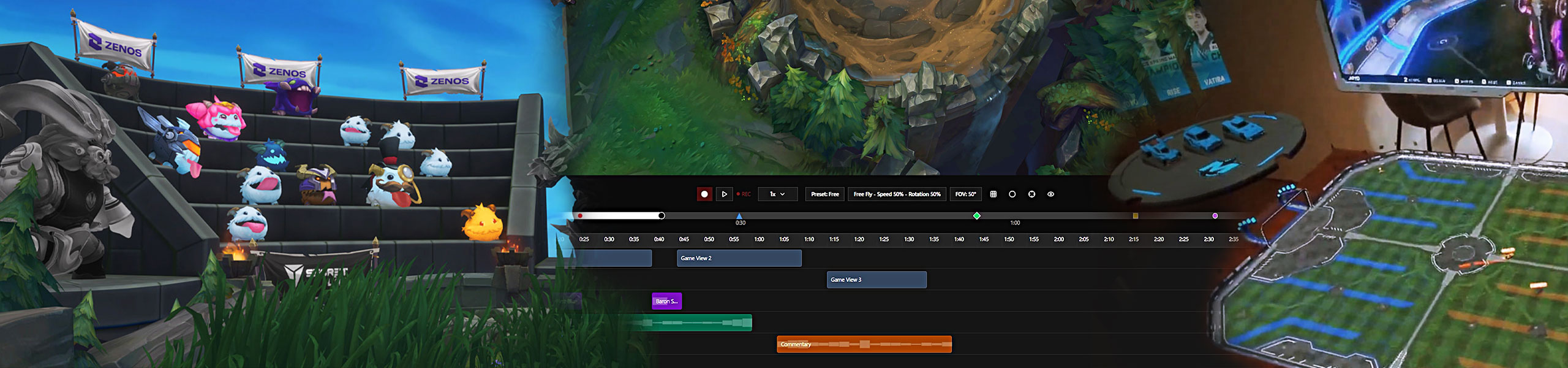Select the purple Baron S... clip

pyautogui.click(x=667, y=301)
